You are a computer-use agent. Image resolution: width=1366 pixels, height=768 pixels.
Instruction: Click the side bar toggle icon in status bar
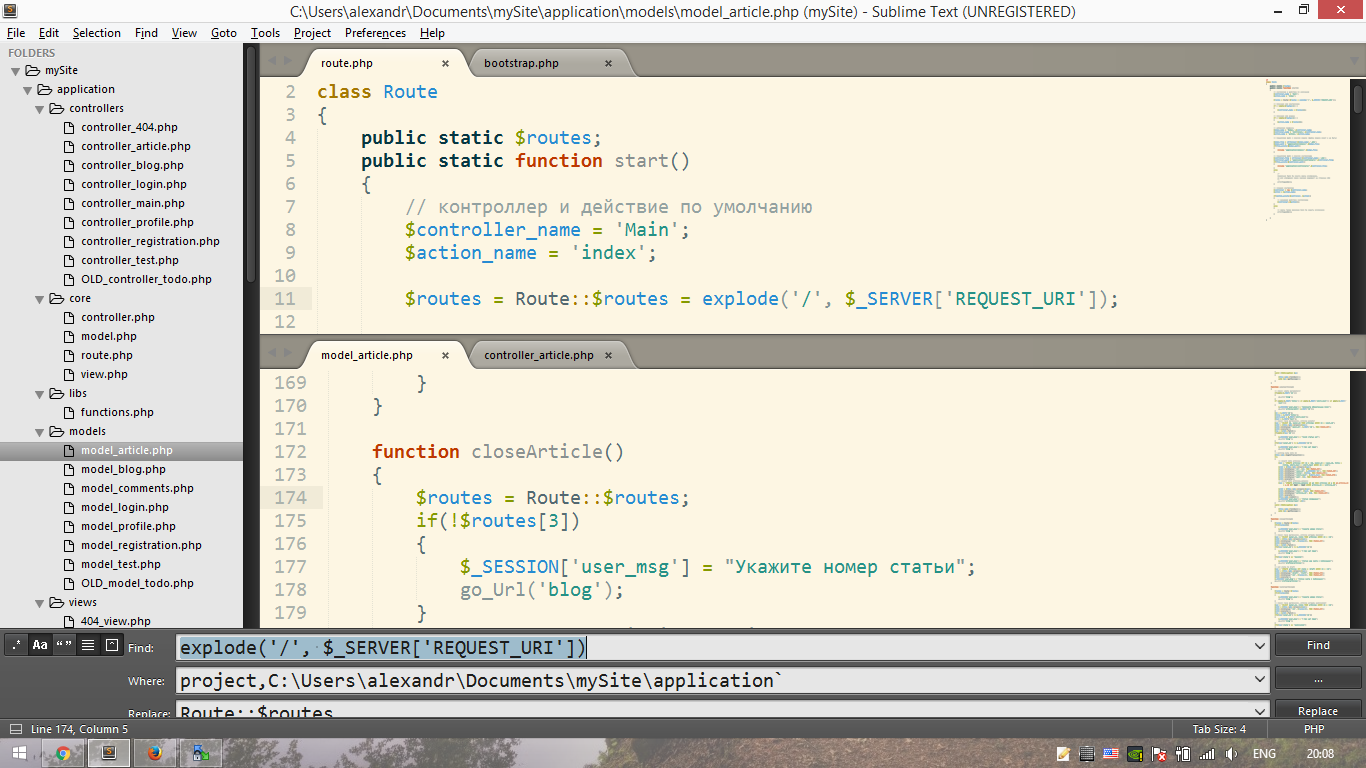click(15, 729)
